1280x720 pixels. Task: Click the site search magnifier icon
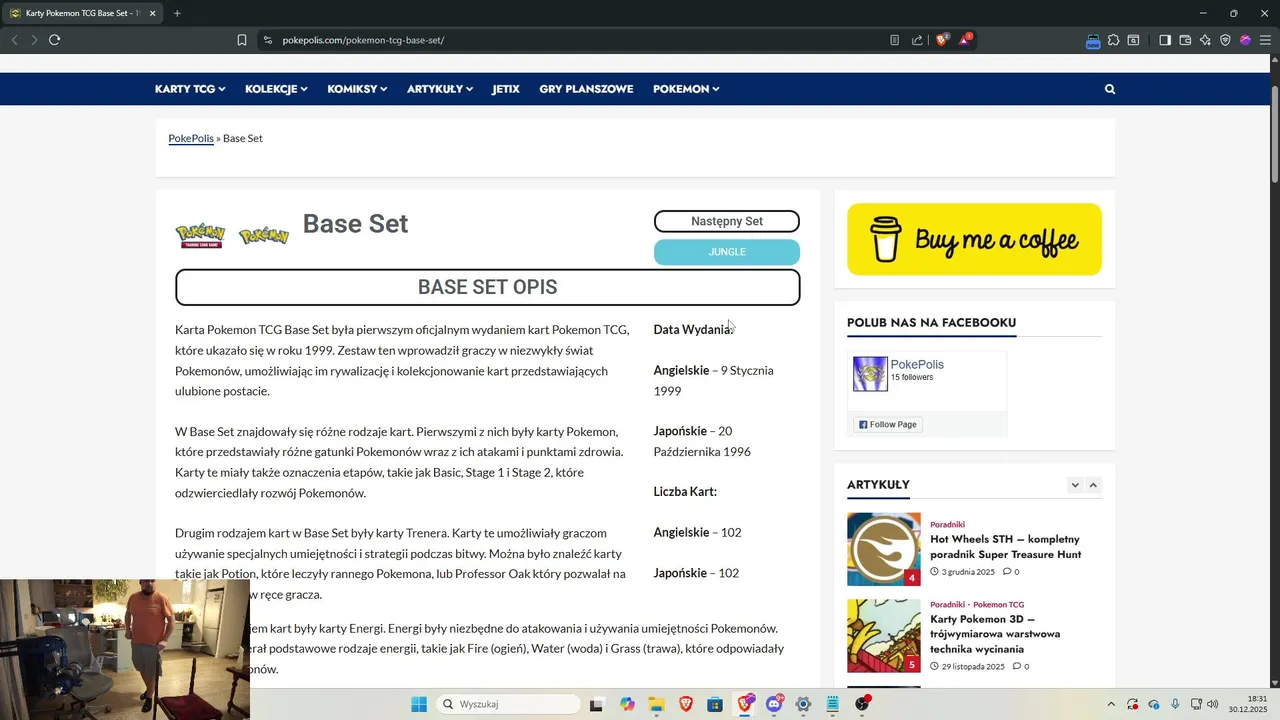click(x=1110, y=89)
